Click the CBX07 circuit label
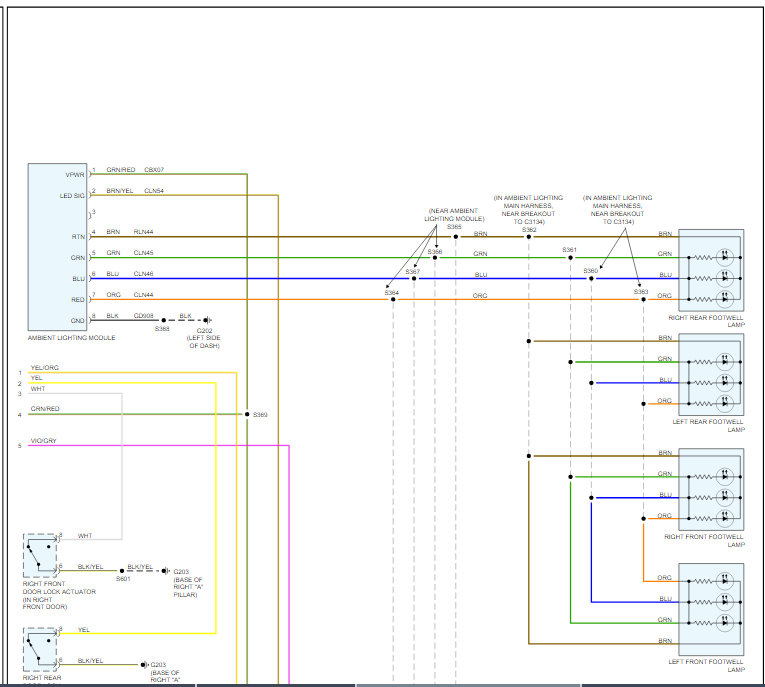The width and height of the screenshot is (765, 687). coord(154,170)
